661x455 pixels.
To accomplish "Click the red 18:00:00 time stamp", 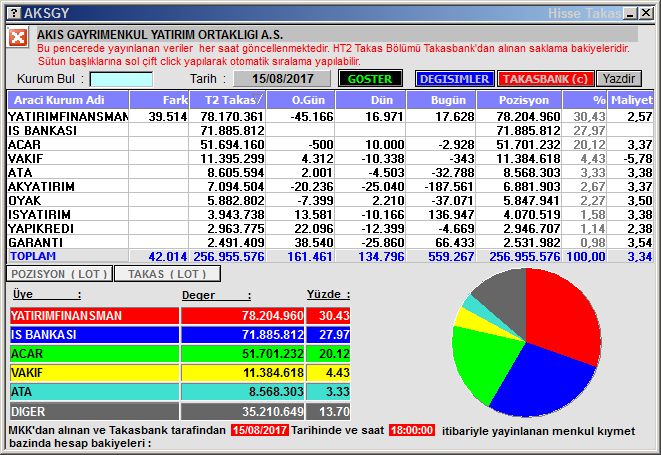I will tap(412, 430).
